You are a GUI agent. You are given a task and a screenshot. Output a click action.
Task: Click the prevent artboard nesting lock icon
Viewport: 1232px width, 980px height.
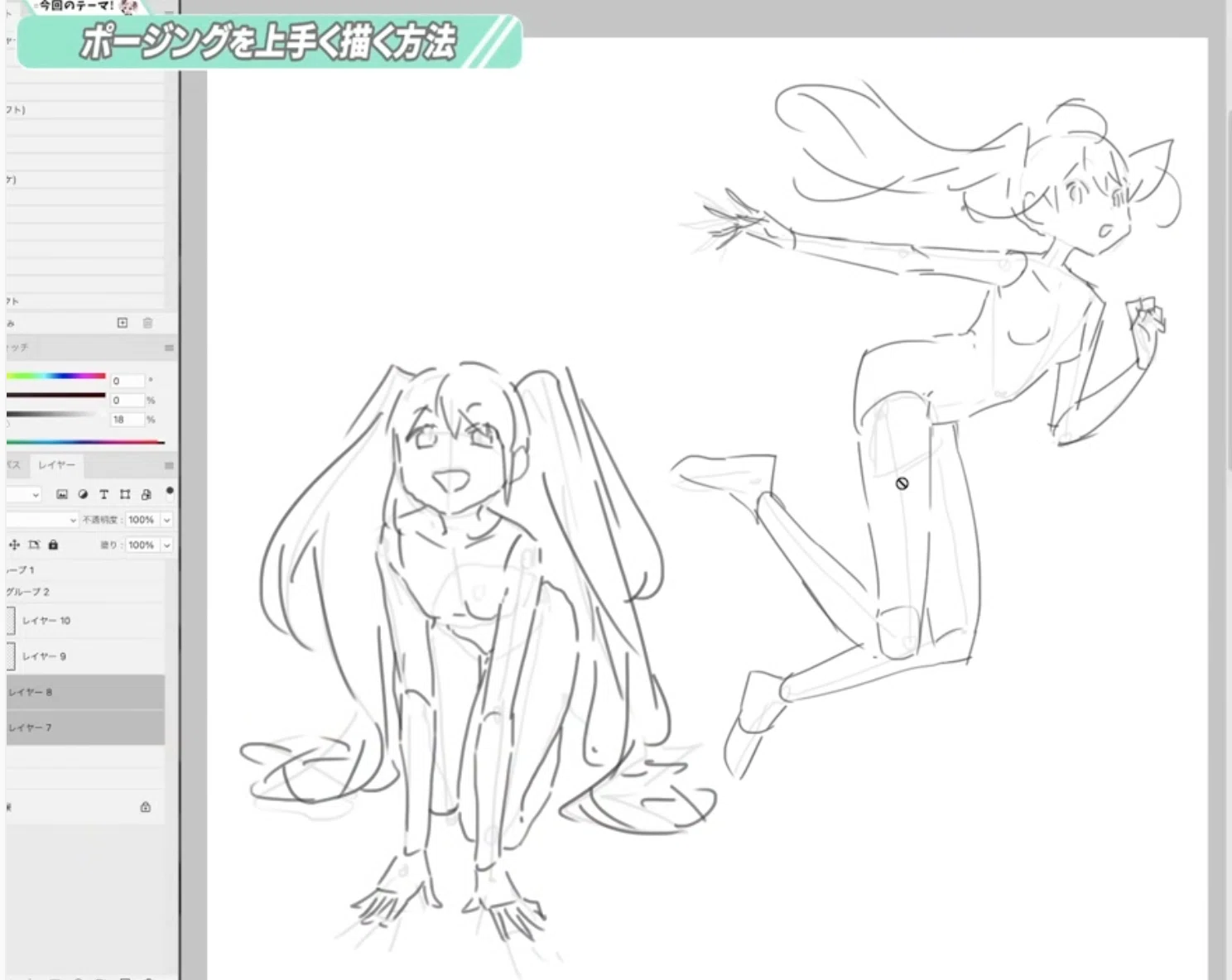tap(34, 545)
